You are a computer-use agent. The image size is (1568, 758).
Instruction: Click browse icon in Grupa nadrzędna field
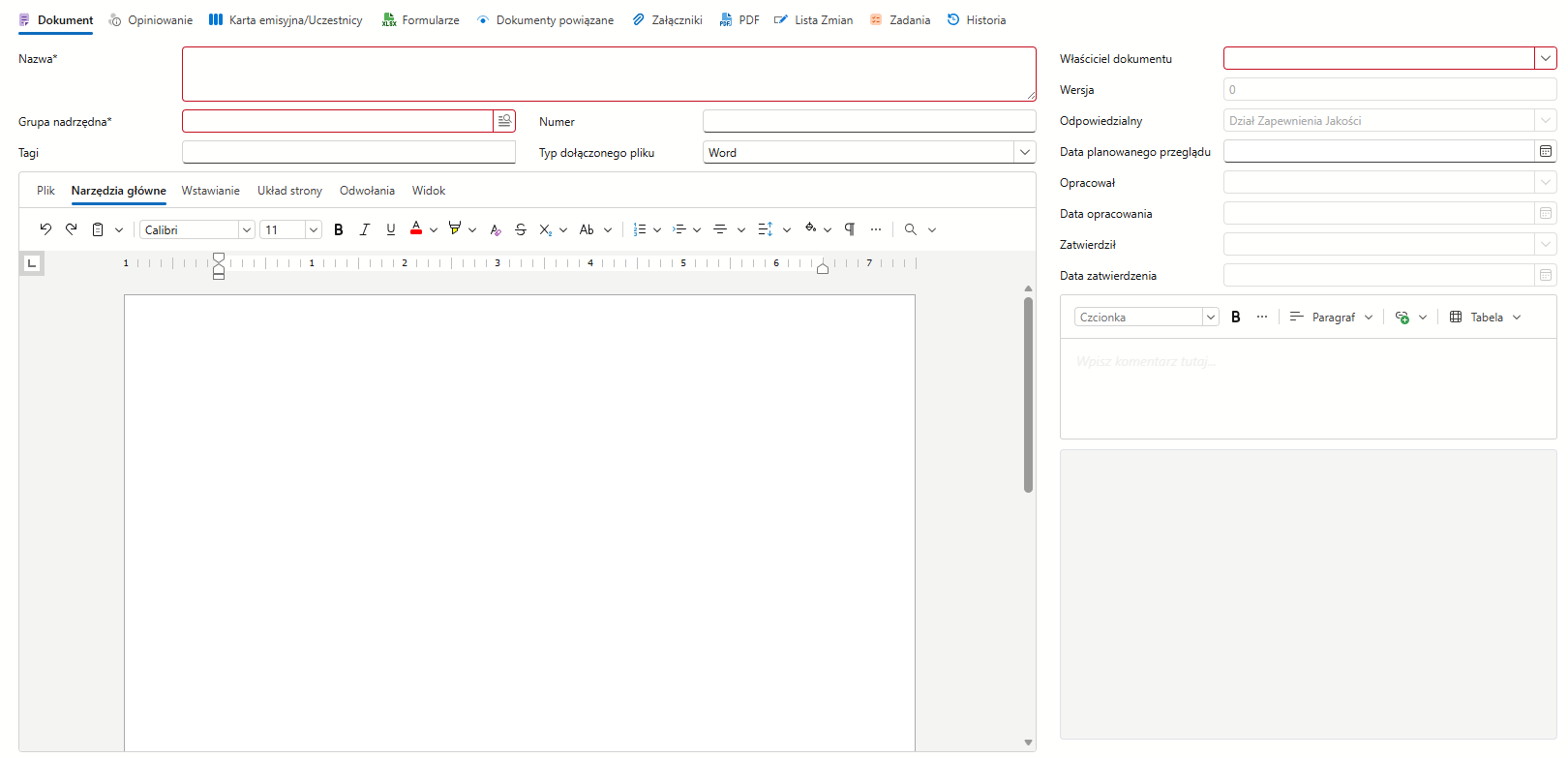(x=504, y=121)
